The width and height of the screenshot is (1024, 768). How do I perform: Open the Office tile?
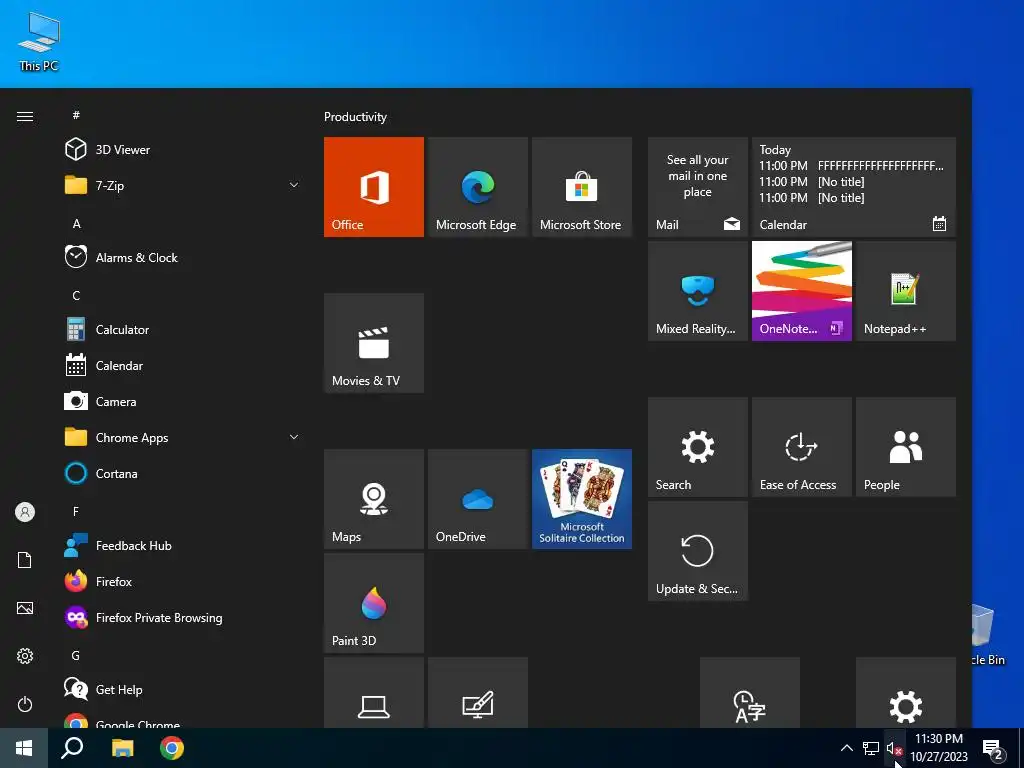tap(374, 187)
